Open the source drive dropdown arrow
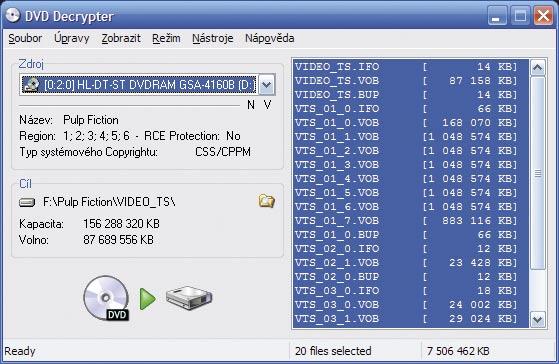 (267, 85)
